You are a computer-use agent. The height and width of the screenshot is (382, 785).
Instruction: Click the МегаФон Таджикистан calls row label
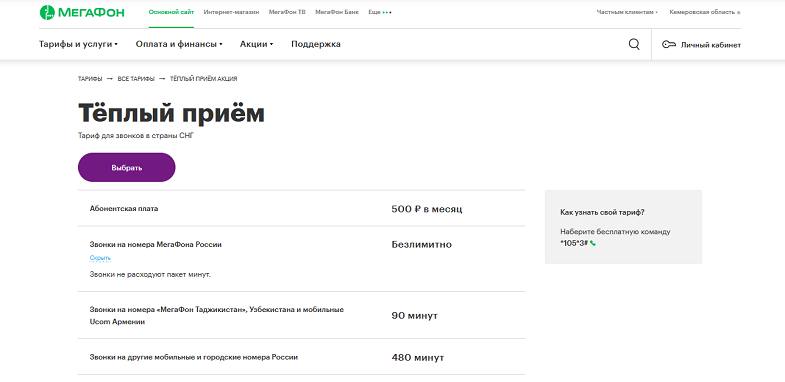pos(217,316)
